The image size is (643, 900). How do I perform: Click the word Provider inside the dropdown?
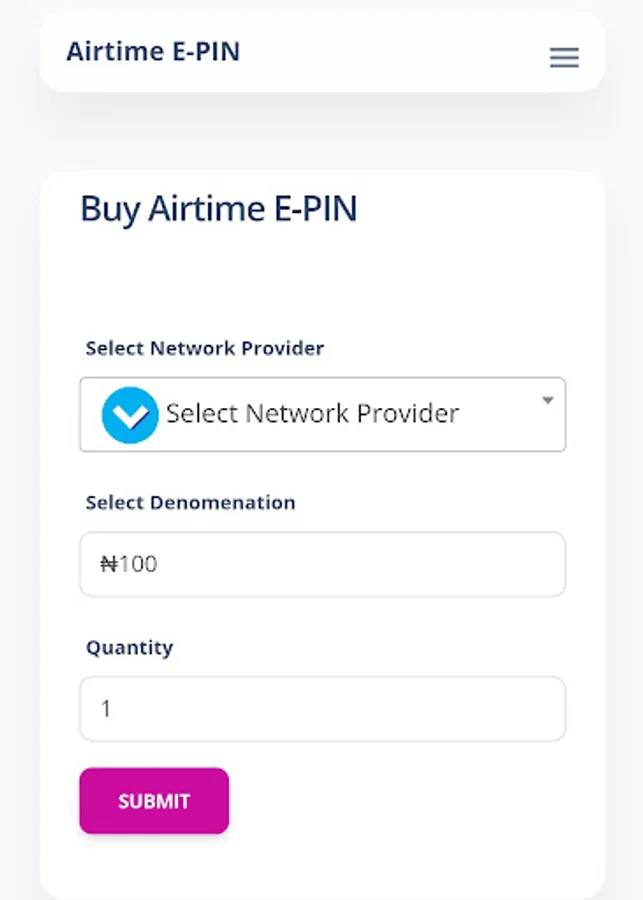click(x=407, y=414)
